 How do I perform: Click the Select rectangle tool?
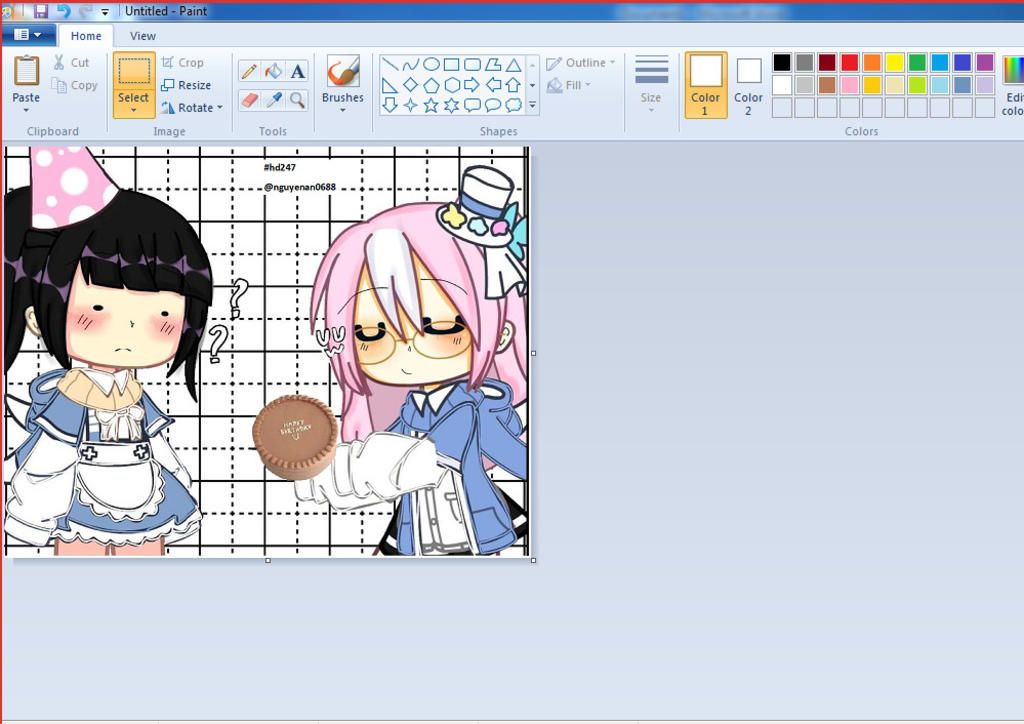tap(134, 71)
